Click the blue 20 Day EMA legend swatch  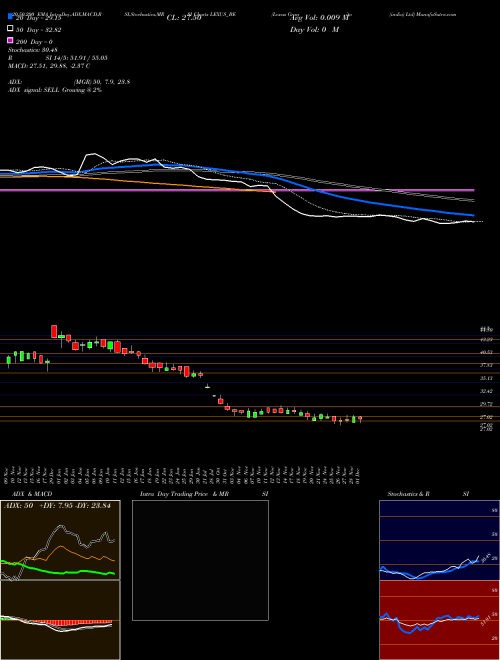click(10, 17)
